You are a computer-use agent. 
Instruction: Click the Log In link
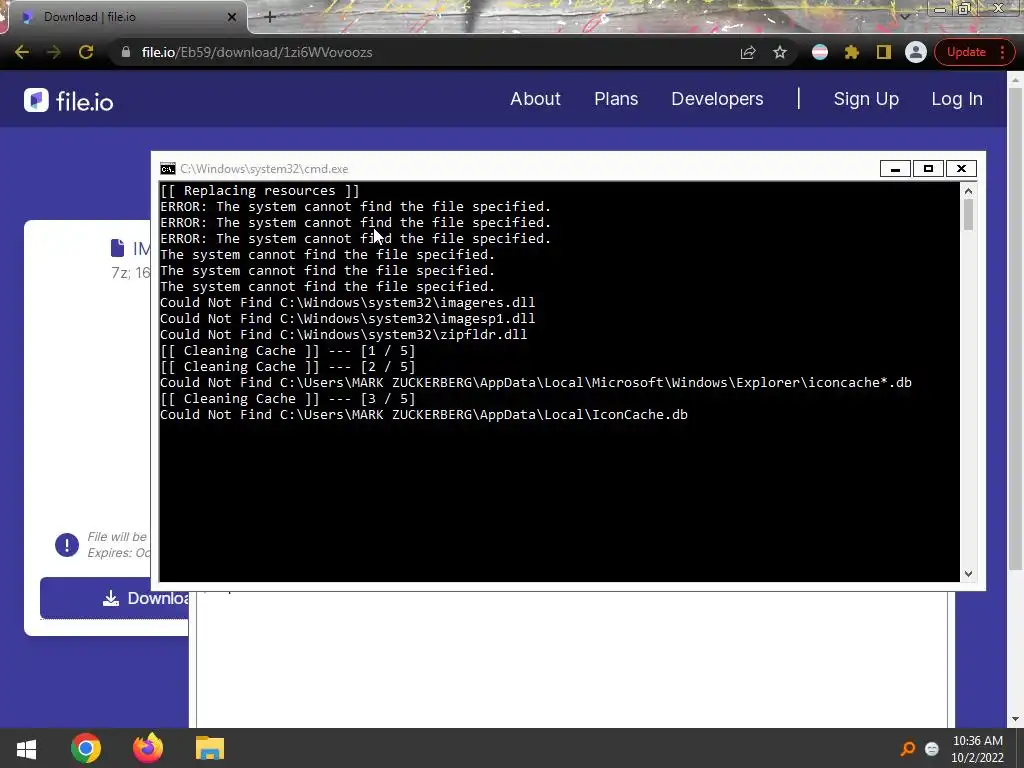pyautogui.click(x=957, y=99)
